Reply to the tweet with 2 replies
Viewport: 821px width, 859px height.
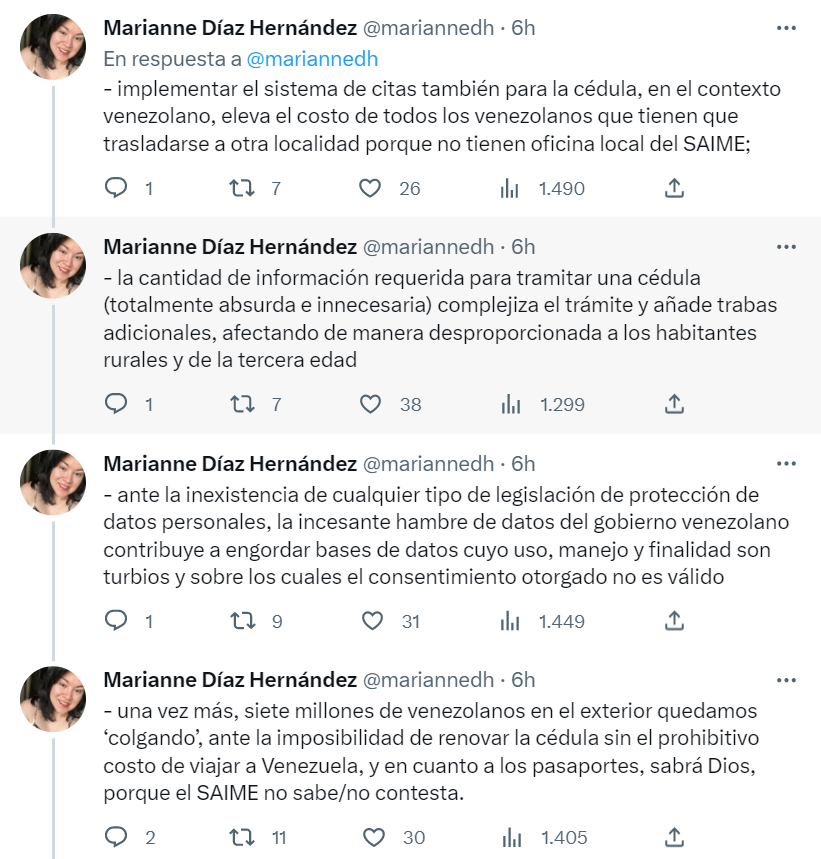point(116,838)
